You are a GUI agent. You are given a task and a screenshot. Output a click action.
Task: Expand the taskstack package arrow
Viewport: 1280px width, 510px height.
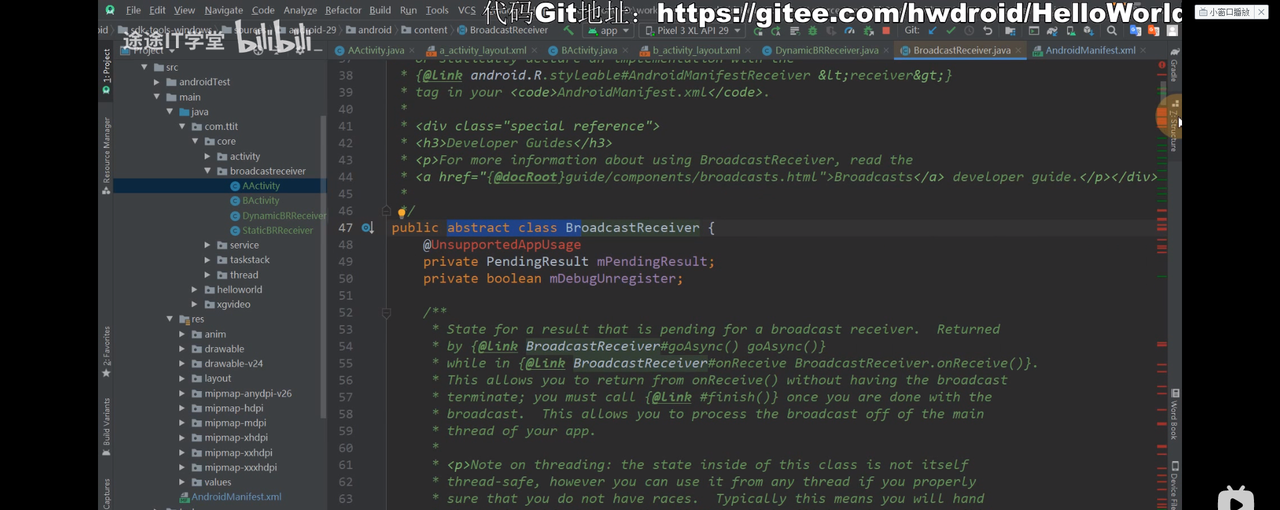point(208,260)
